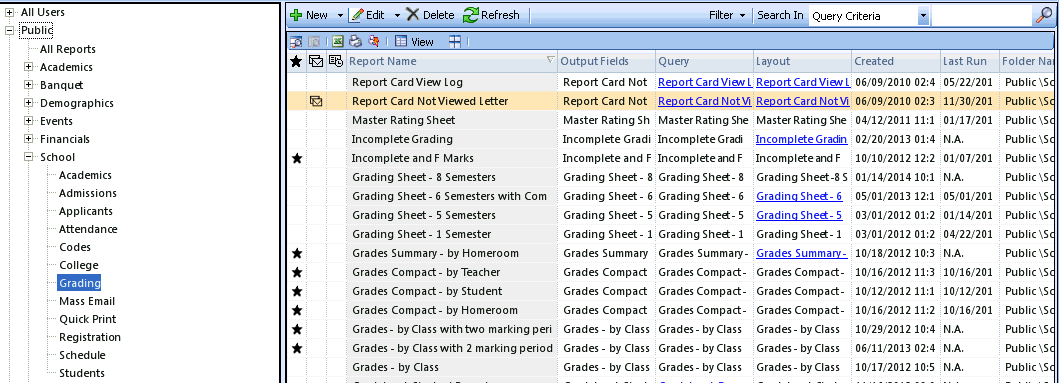
Task: Click the quick print lightning icon
Action: 373,42
